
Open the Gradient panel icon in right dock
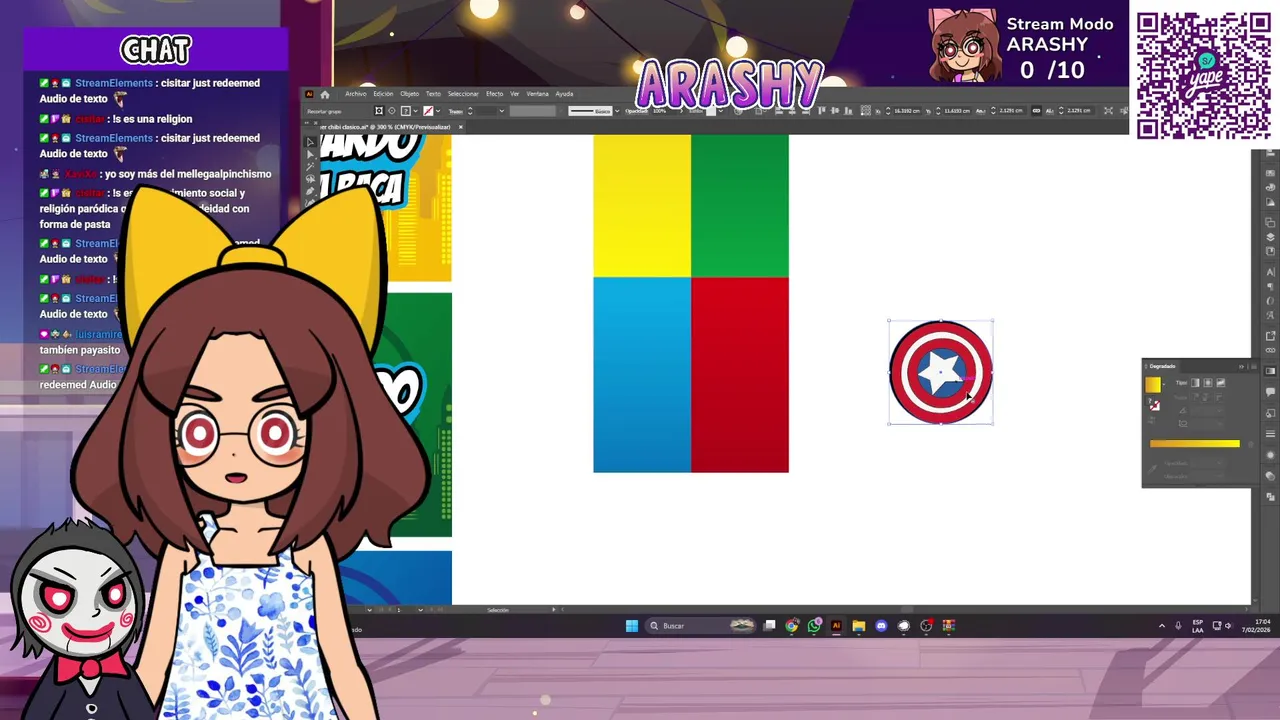(x=1271, y=371)
